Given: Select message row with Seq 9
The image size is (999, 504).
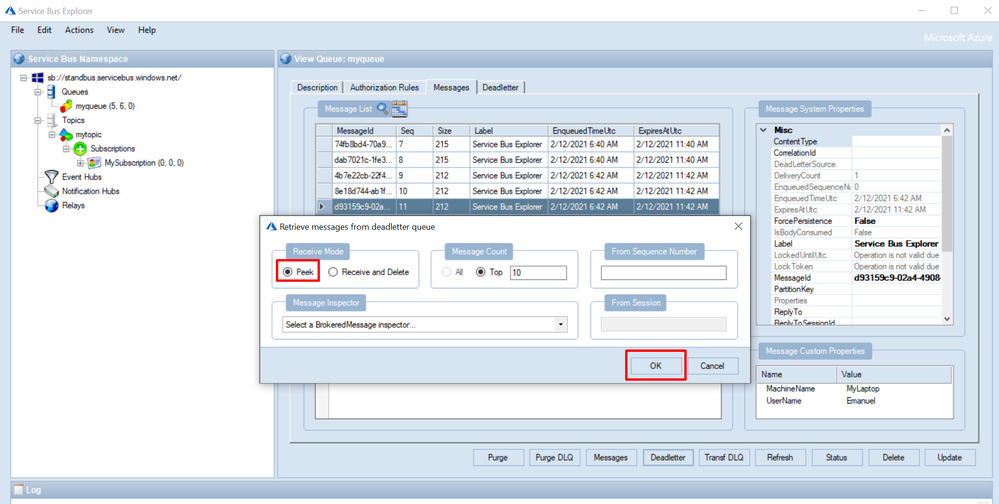Looking at the screenshot, I should 518,175.
